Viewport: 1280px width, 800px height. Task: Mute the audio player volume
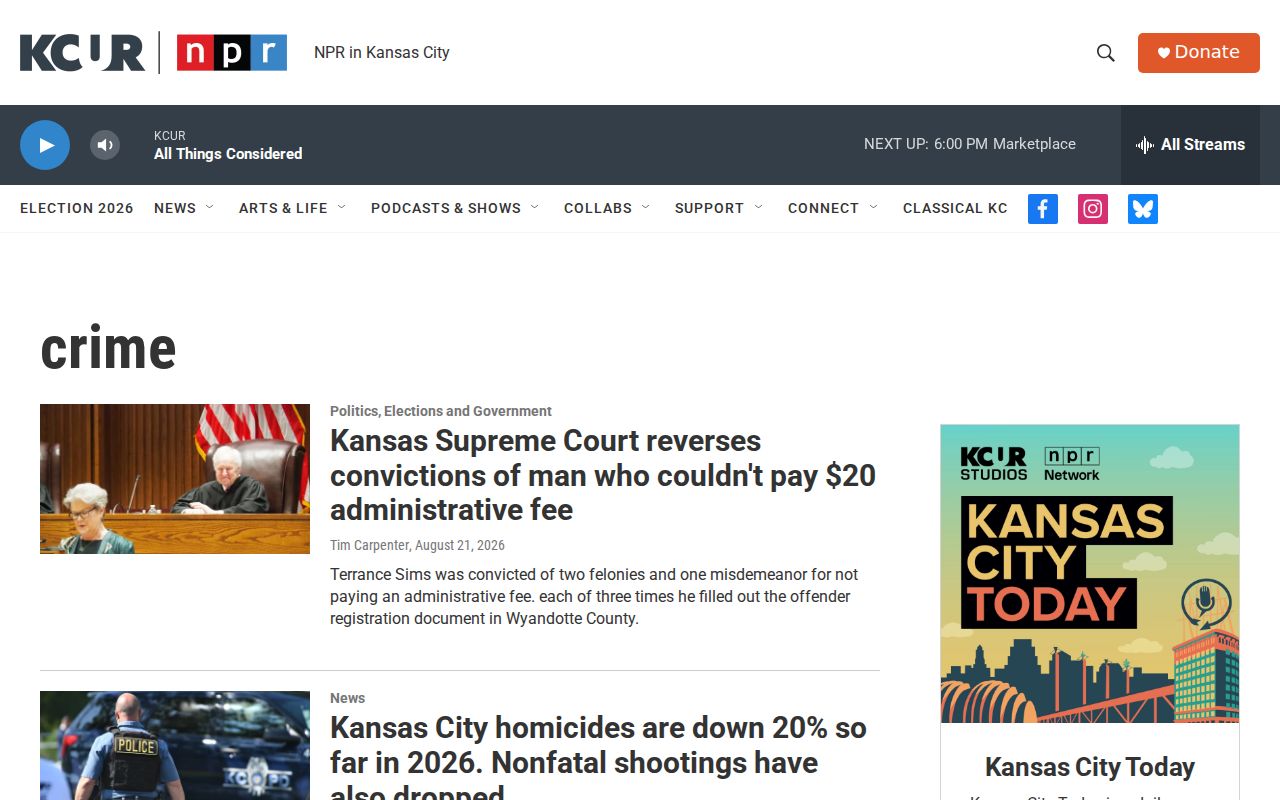coord(105,145)
